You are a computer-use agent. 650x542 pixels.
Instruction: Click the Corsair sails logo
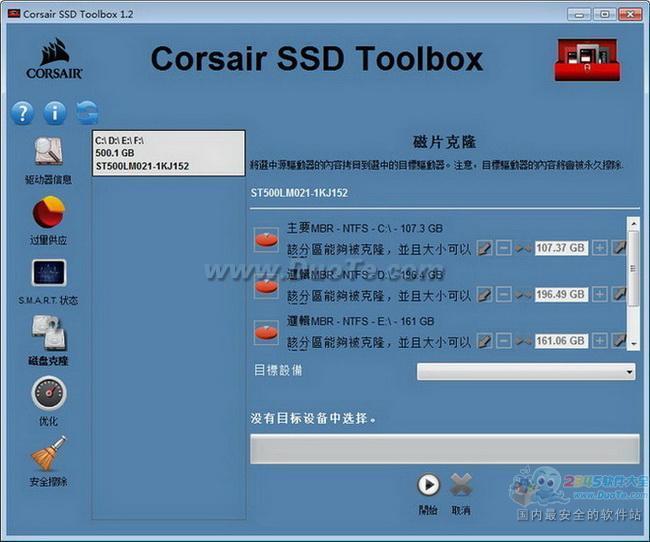54,59
